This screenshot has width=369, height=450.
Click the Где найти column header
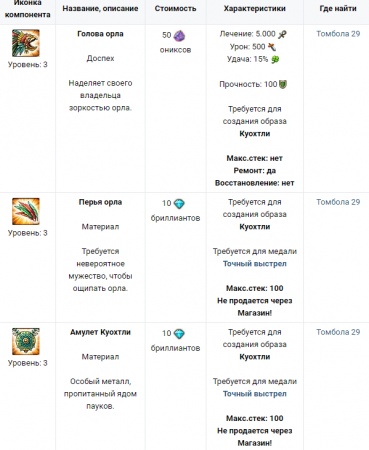pos(338,8)
